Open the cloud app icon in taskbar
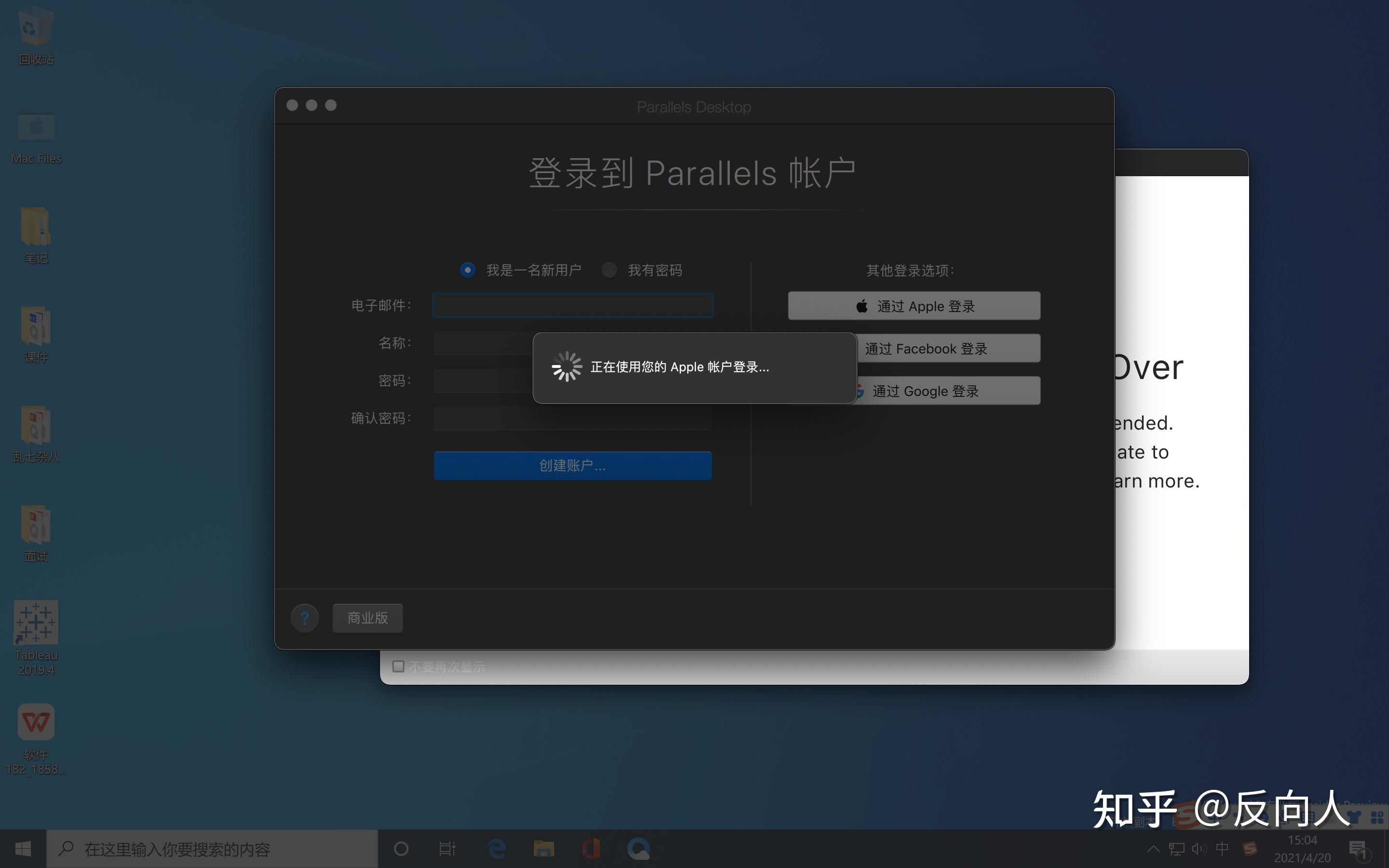 [x=638, y=849]
